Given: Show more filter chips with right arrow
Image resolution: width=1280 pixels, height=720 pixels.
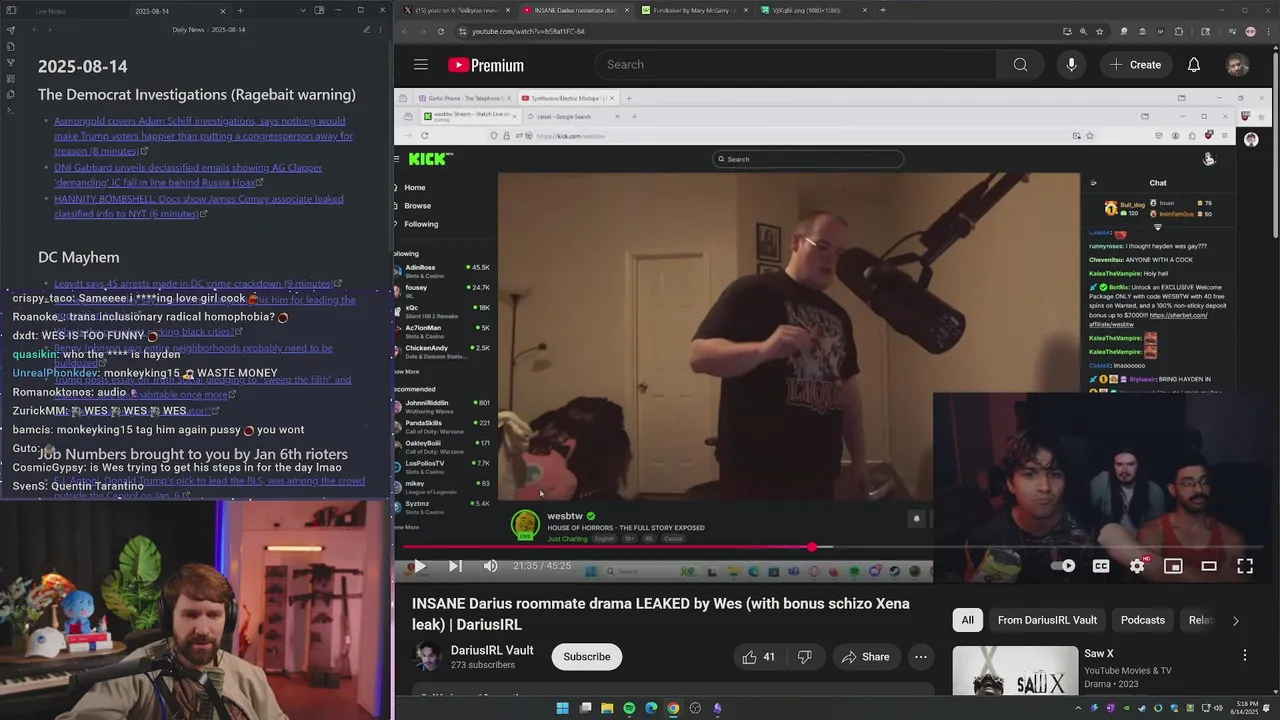Looking at the screenshot, I should (x=1235, y=620).
